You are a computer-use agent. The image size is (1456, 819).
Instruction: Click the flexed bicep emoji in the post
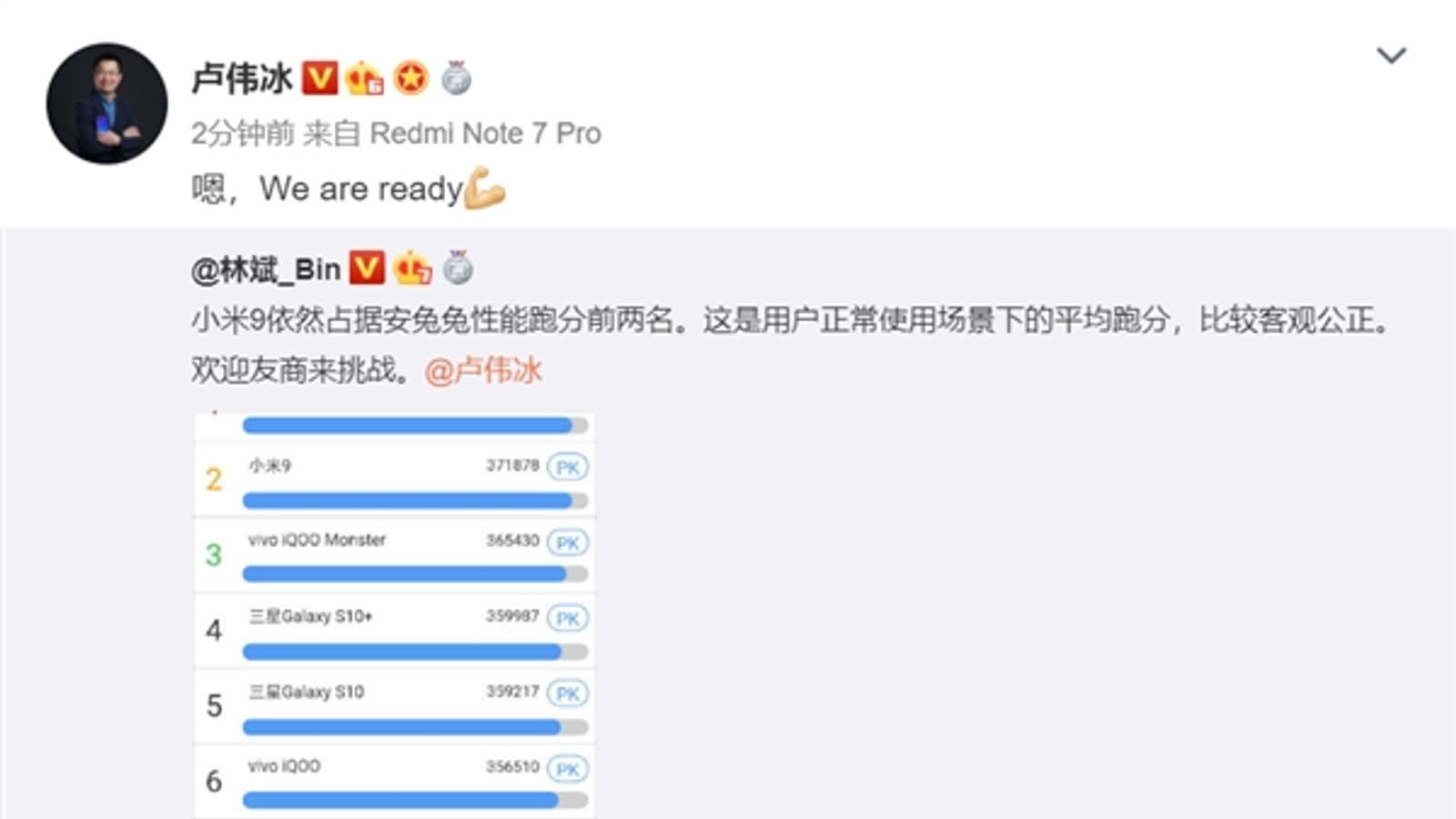[x=484, y=188]
